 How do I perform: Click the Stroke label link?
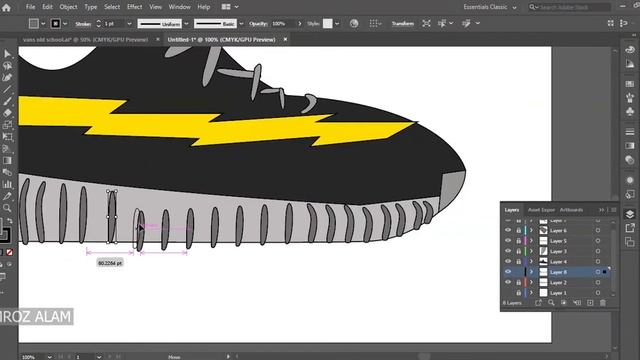[x=83, y=24]
